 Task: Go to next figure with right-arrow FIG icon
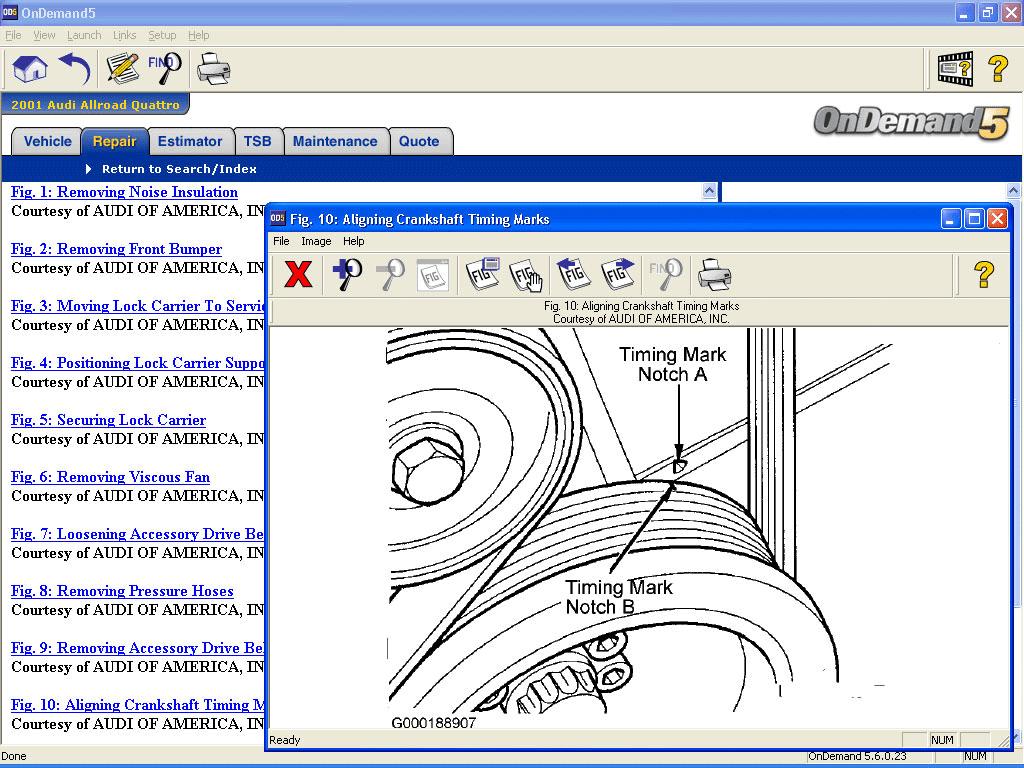pos(617,274)
